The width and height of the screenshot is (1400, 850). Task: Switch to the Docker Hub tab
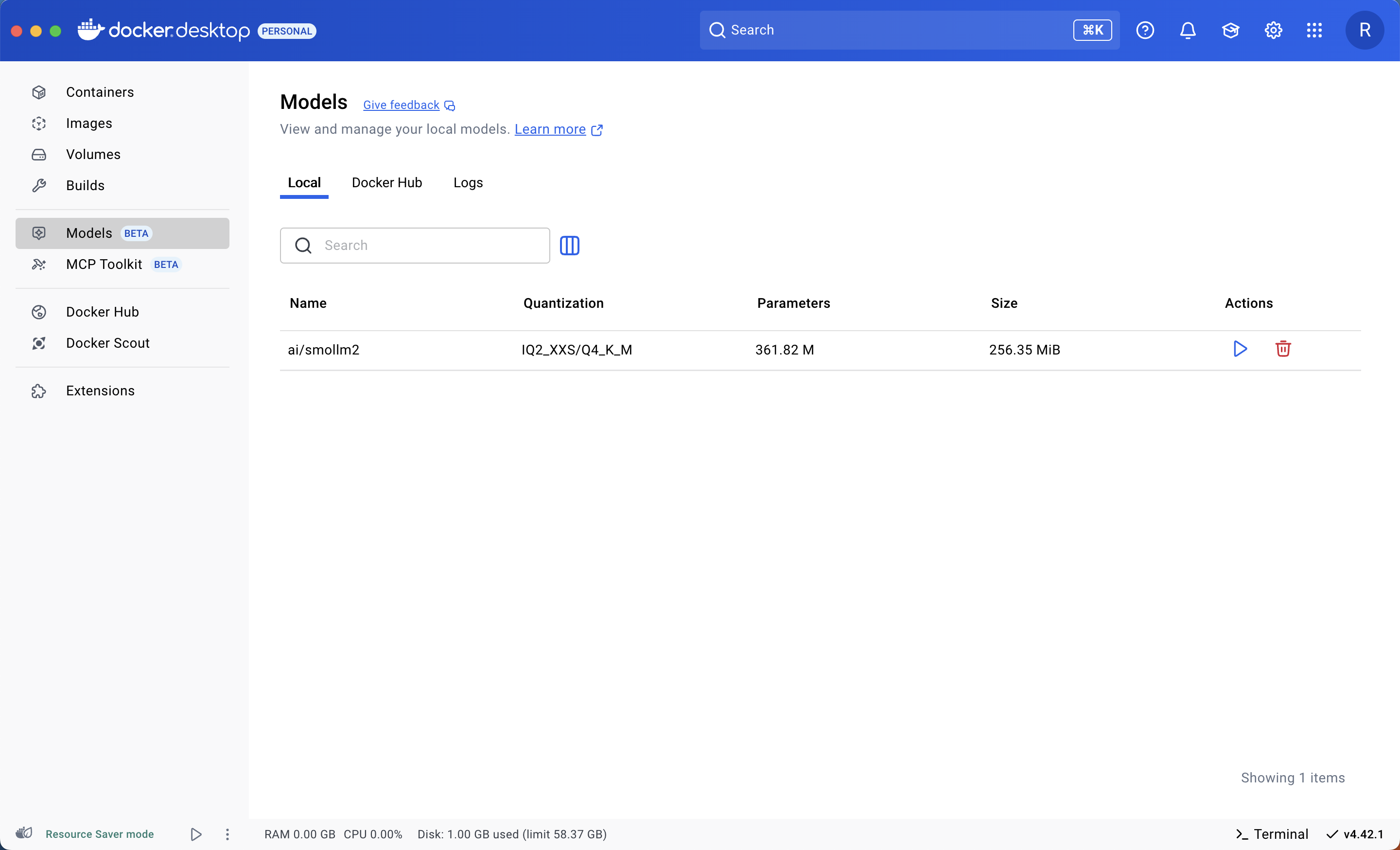387,183
